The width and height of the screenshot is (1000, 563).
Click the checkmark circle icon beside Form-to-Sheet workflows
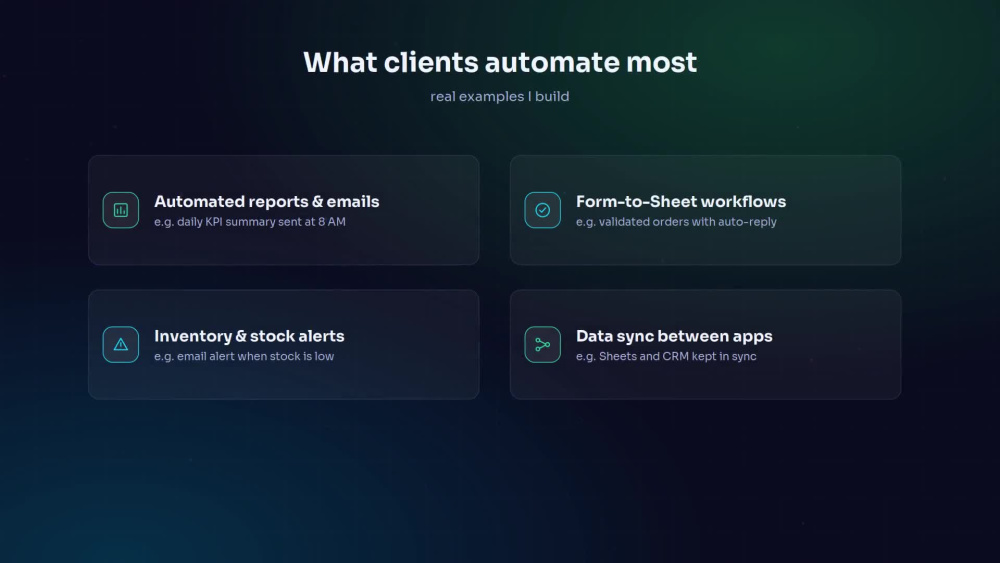tap(543, 210)
